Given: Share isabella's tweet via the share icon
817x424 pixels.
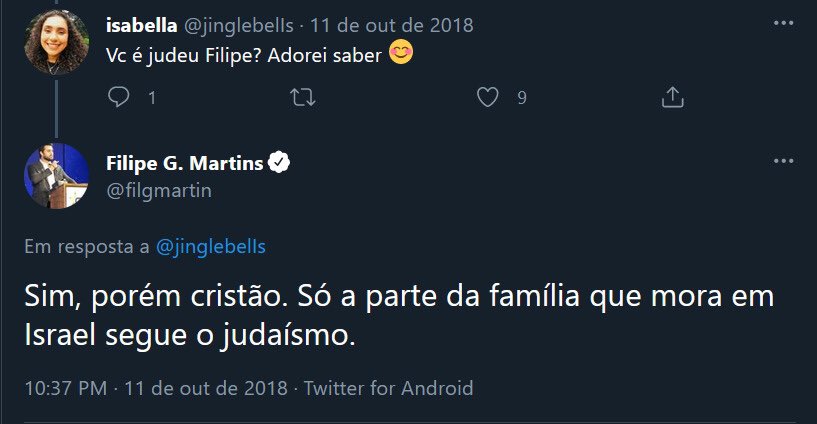Looking at the screenshot, I should (673, 98).
